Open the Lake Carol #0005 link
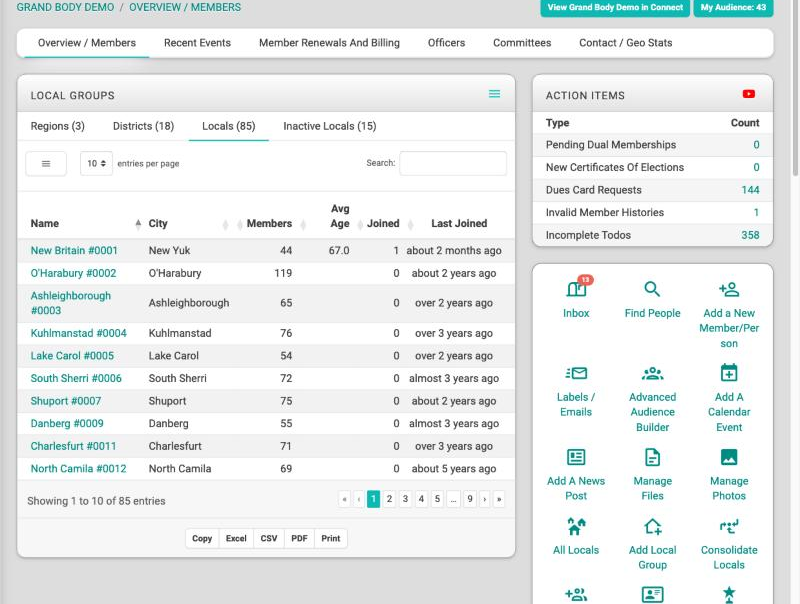 (72, 356)
